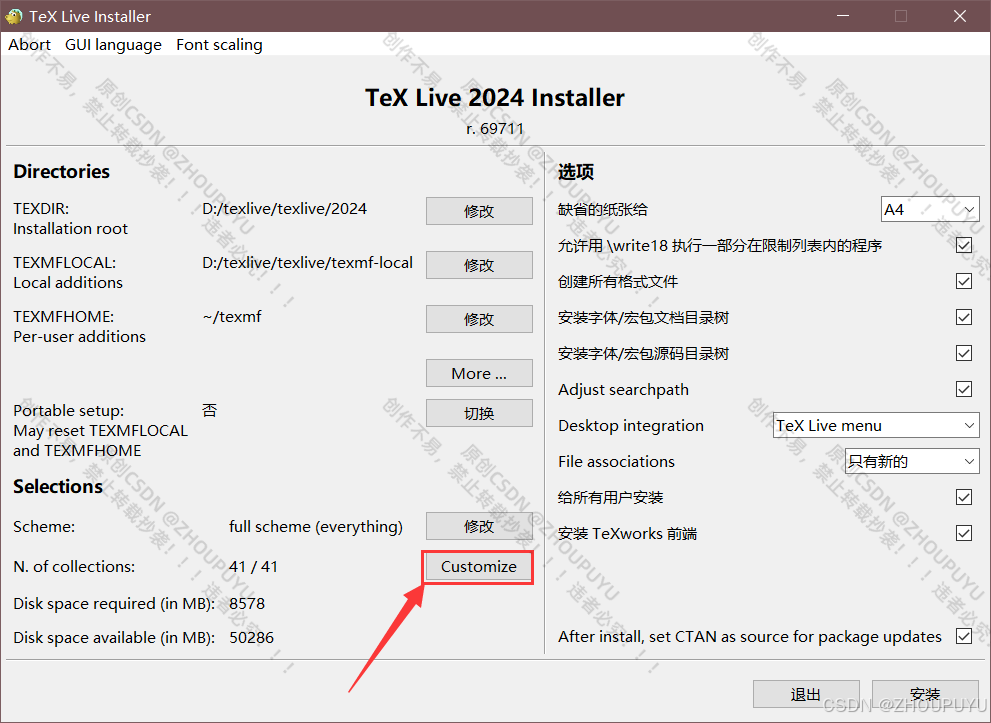Click the More ... button
This screenshot has height=723, width=991.
pyautogui.click(x=479, y=374)
